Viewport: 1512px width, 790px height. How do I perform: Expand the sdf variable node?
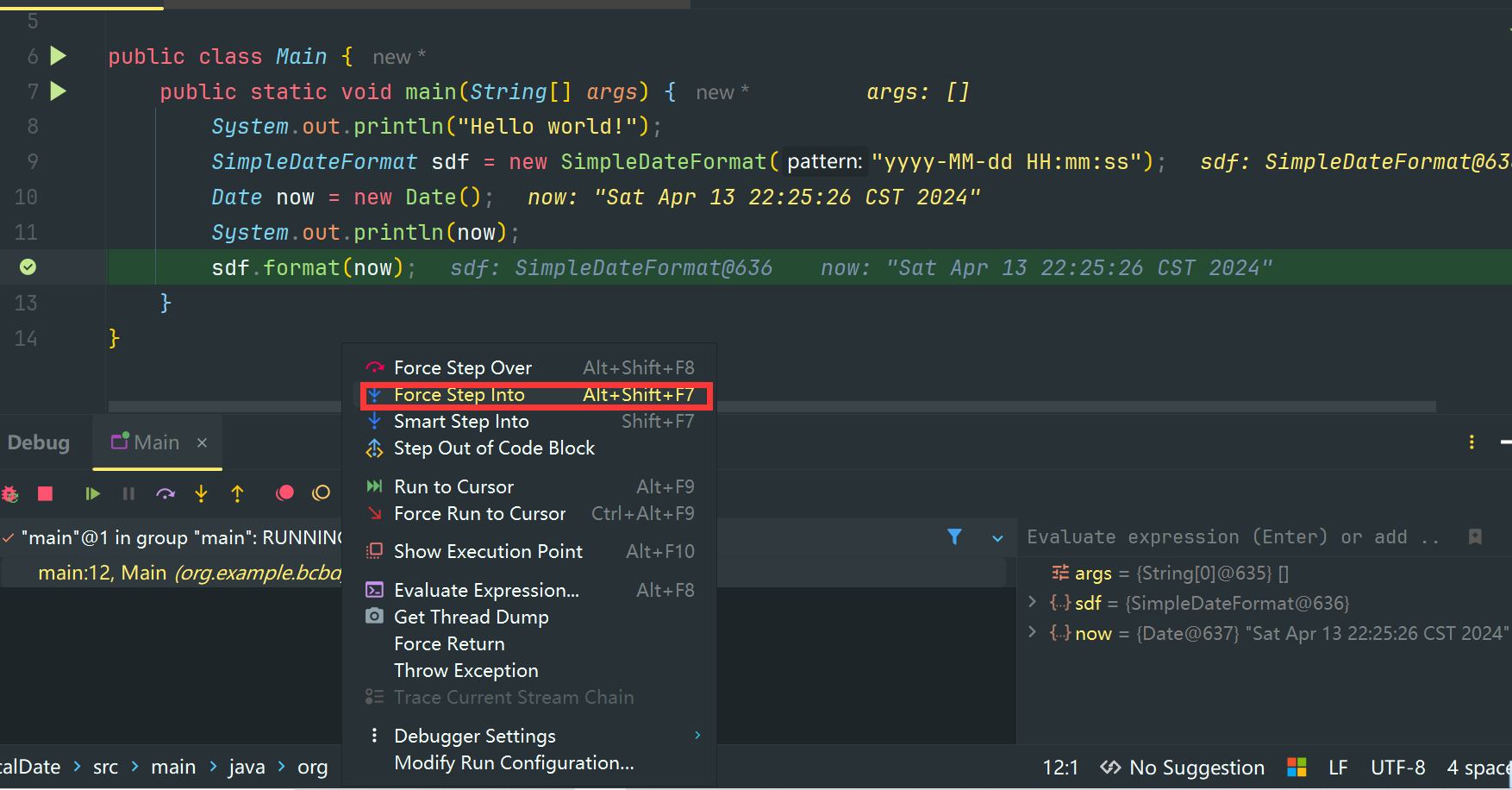click(1032, 602)
